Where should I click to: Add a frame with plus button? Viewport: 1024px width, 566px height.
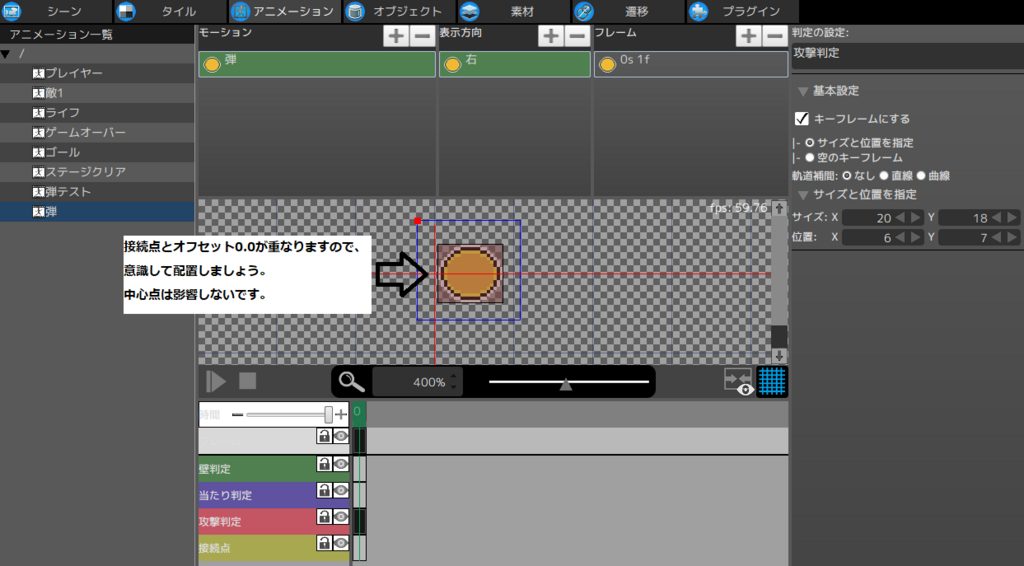pyautogui.click(x=748, y=36)
